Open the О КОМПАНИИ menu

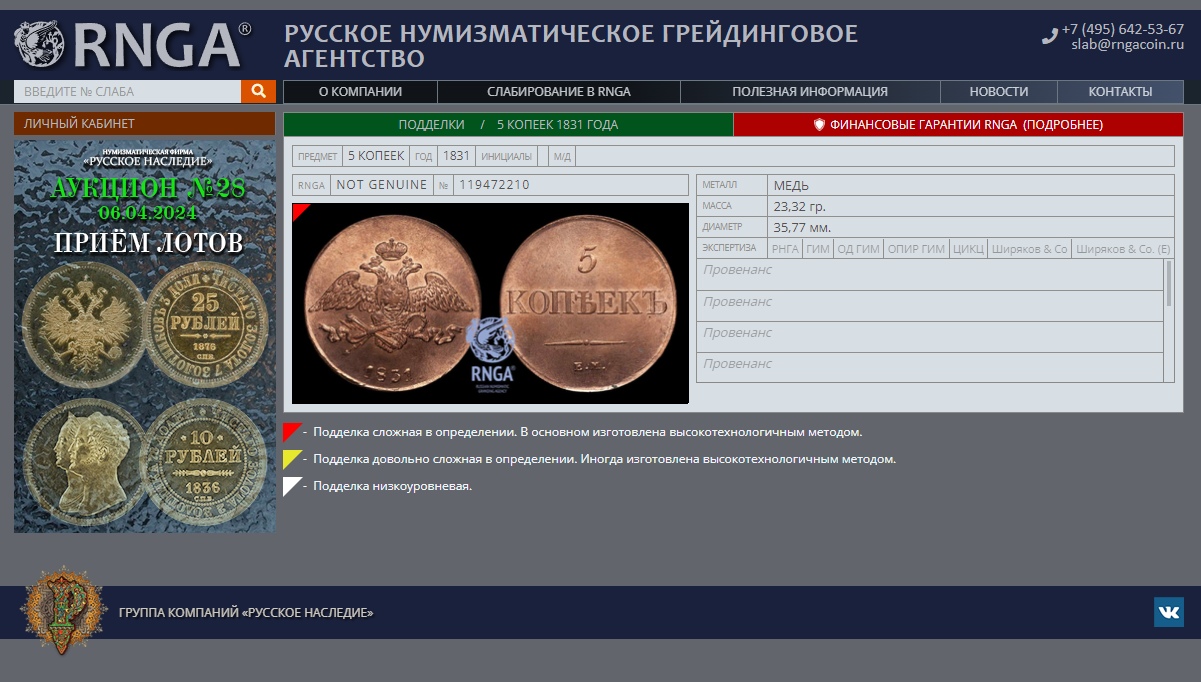point(360,92)
